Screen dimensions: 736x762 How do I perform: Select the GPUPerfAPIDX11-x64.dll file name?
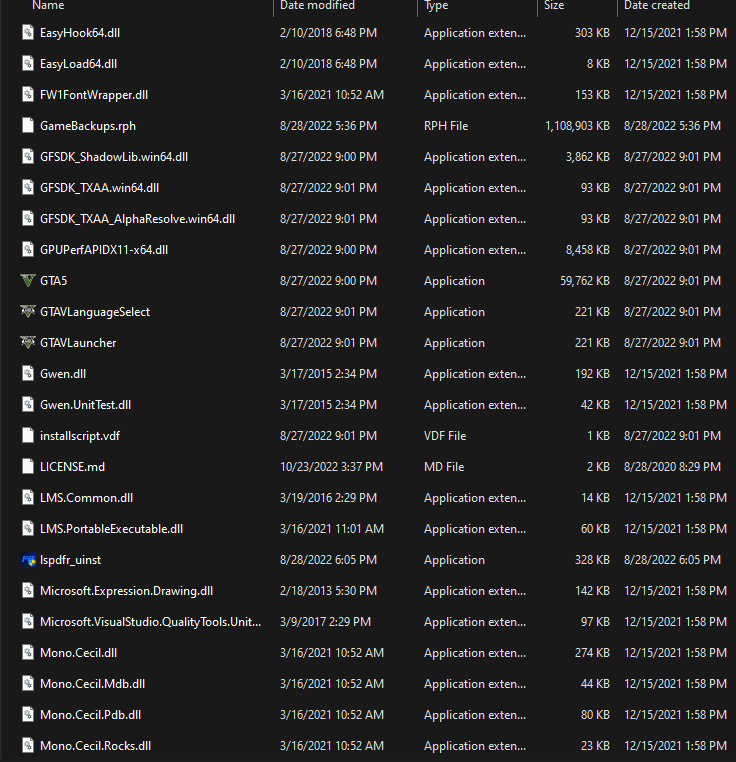click(104, 250)
